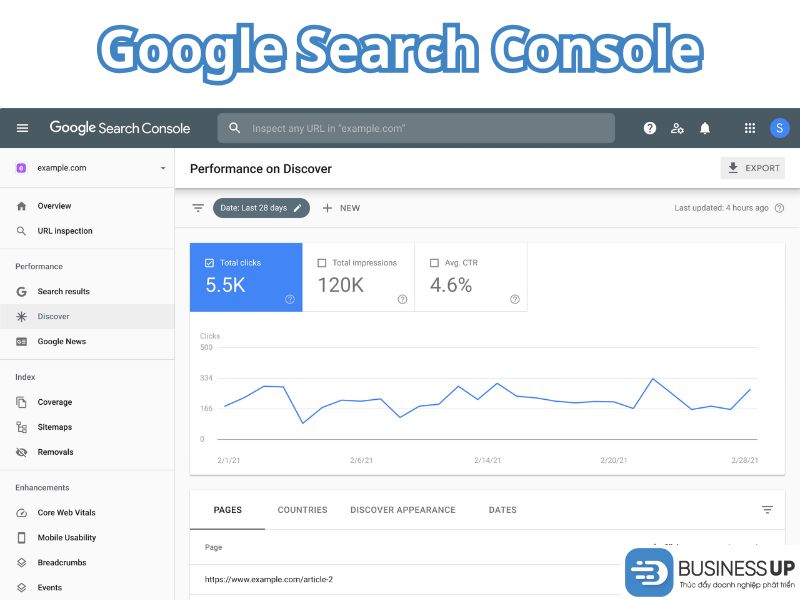This screenshot has height=600, width=800.
Task: Switch to the DISCOVER APPEARANCE tab
Action: (x=403, y=510)
